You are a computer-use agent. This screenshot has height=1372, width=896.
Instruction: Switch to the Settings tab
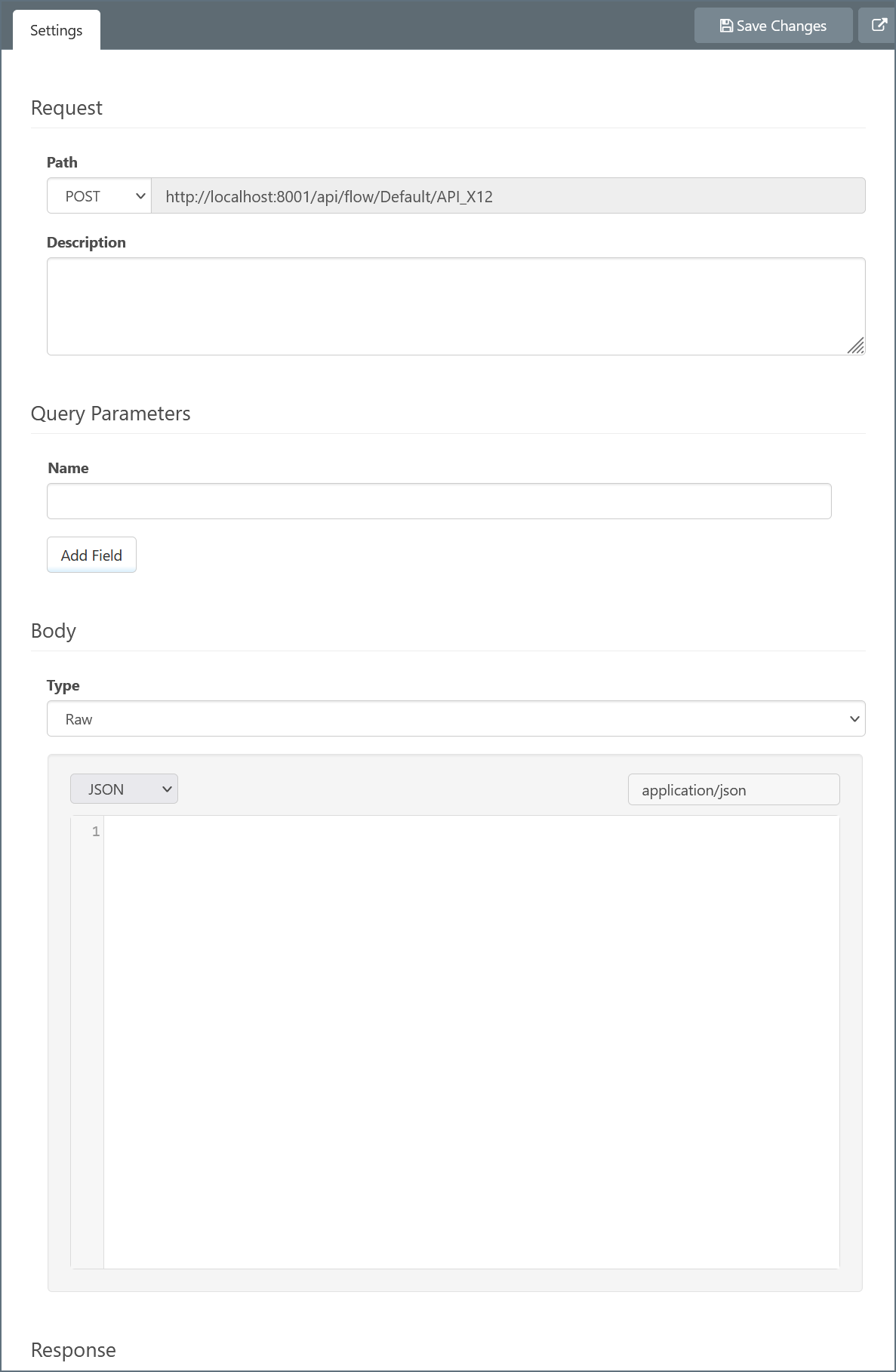[x=56, y=30]
